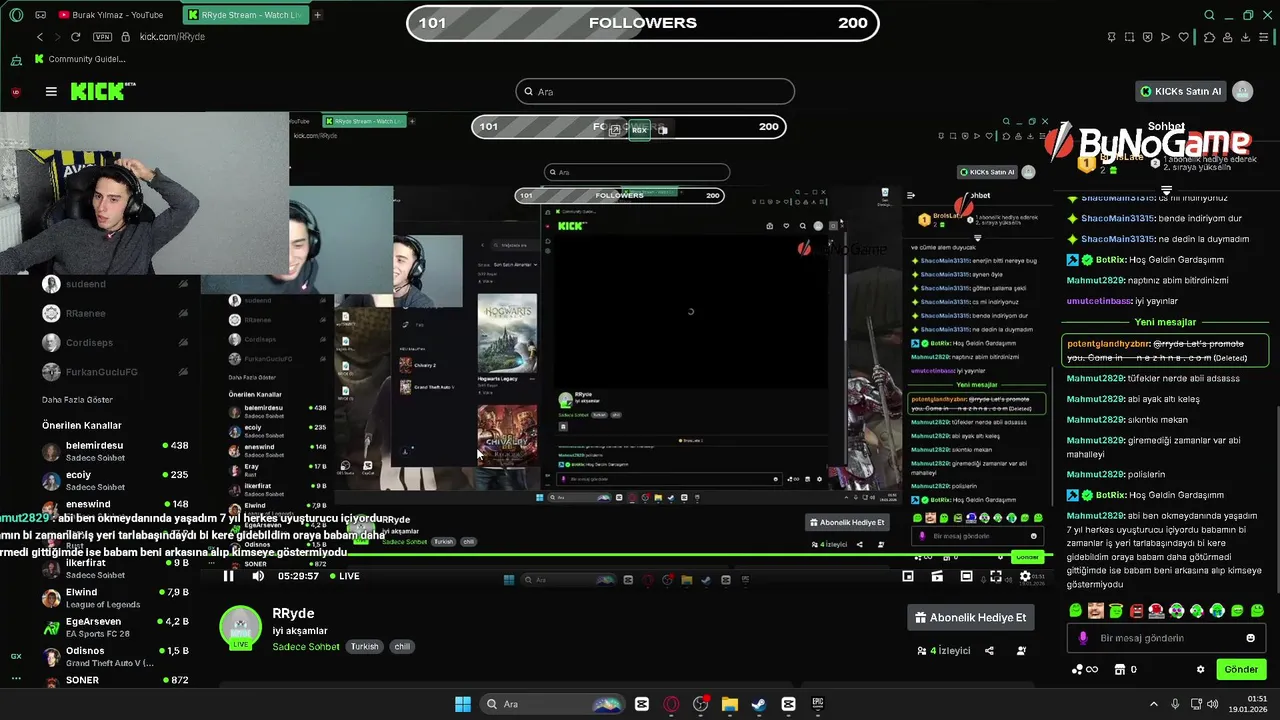Image resolution: width=1280 pixels, height=720 pixels.
Task: Open browser downloads icon
Action: pyautogui.click(x=1246, y=37)
